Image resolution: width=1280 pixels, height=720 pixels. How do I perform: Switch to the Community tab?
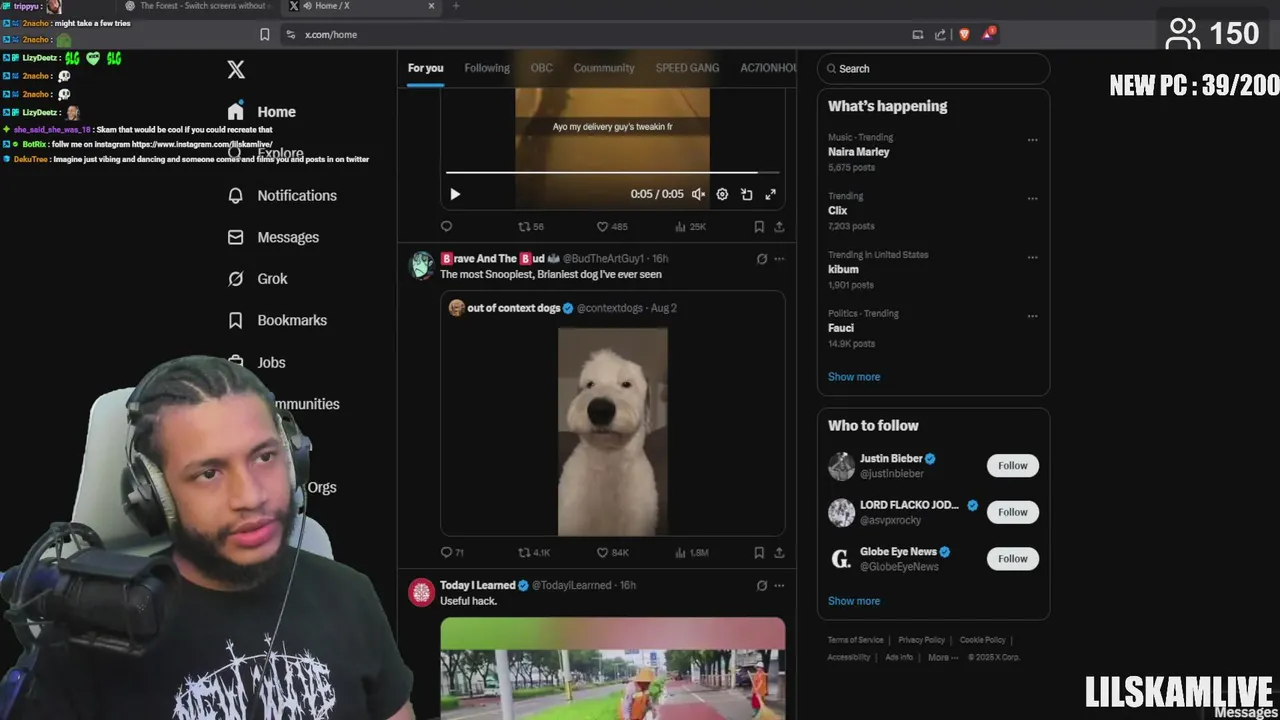point(604,68)
